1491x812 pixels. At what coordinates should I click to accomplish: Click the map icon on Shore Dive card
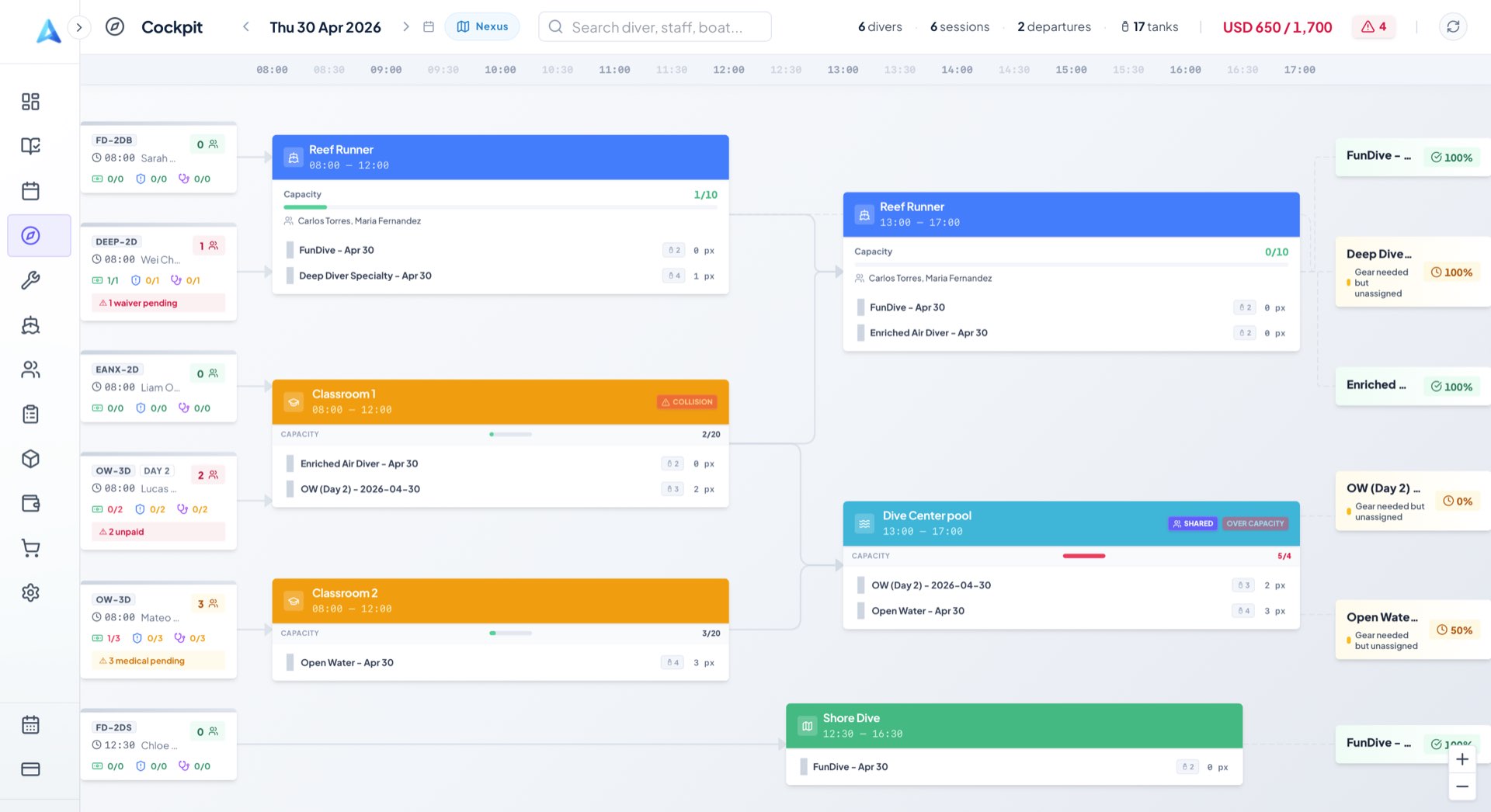pos(808,726)
